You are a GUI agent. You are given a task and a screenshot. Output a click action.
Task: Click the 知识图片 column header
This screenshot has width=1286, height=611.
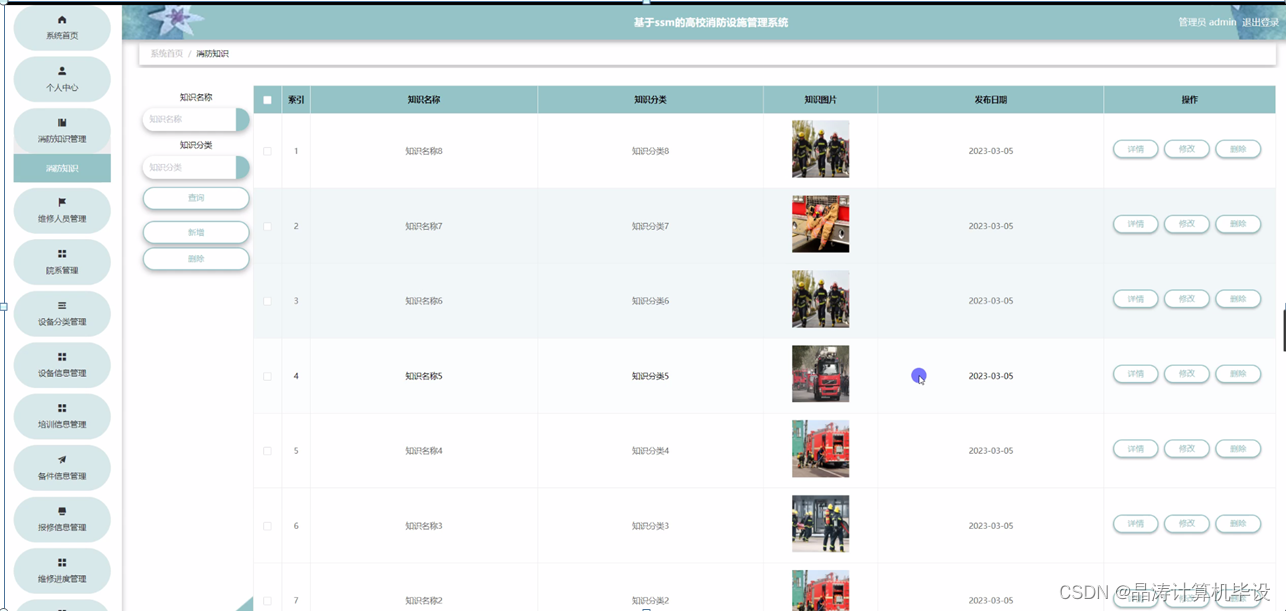point(820,100)
